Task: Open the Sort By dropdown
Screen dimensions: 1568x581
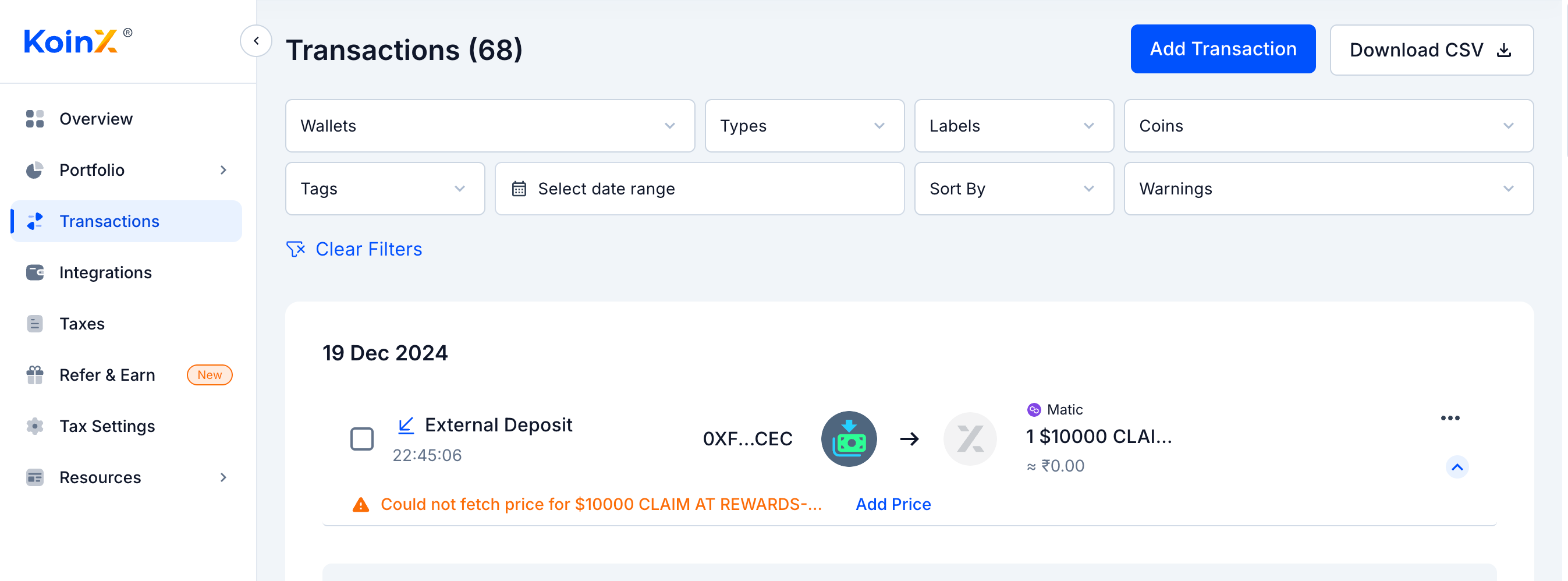Action: [x=1013, y=189]
